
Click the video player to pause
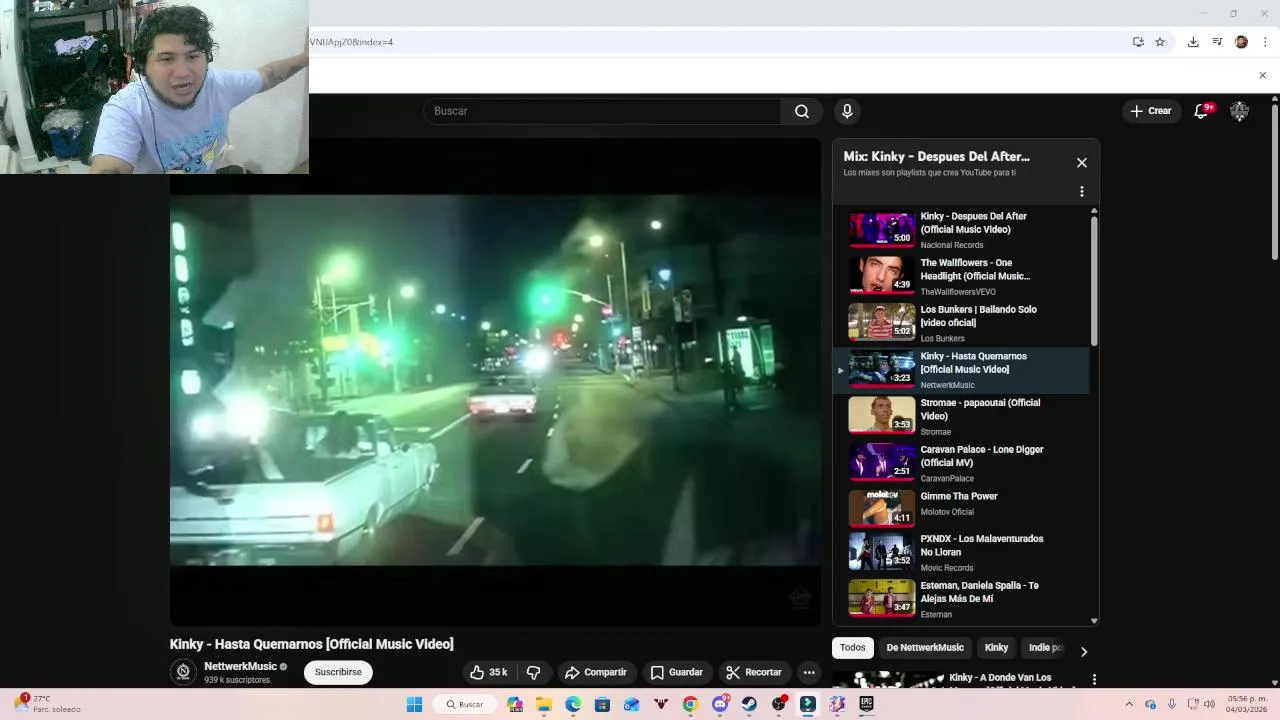point(495,381)
